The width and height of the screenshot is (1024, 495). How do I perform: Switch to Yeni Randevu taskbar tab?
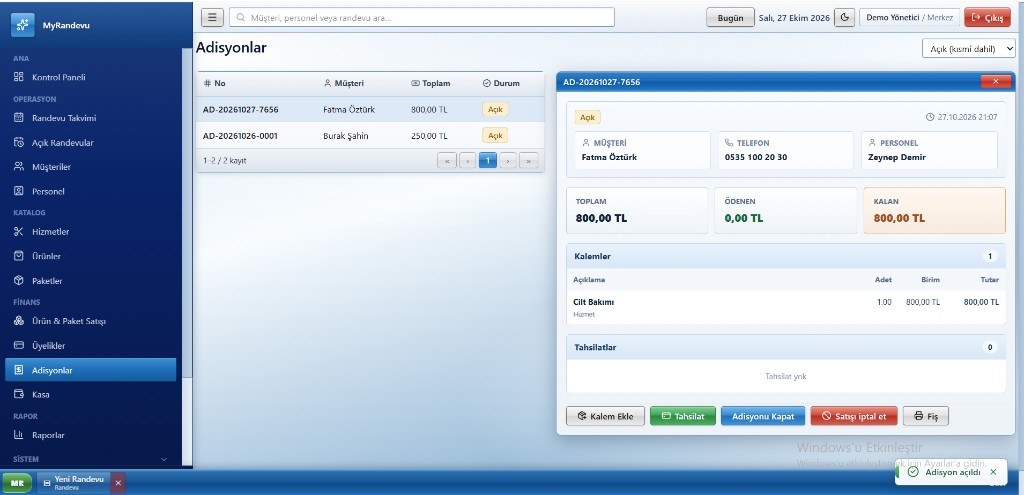point(74,483)
